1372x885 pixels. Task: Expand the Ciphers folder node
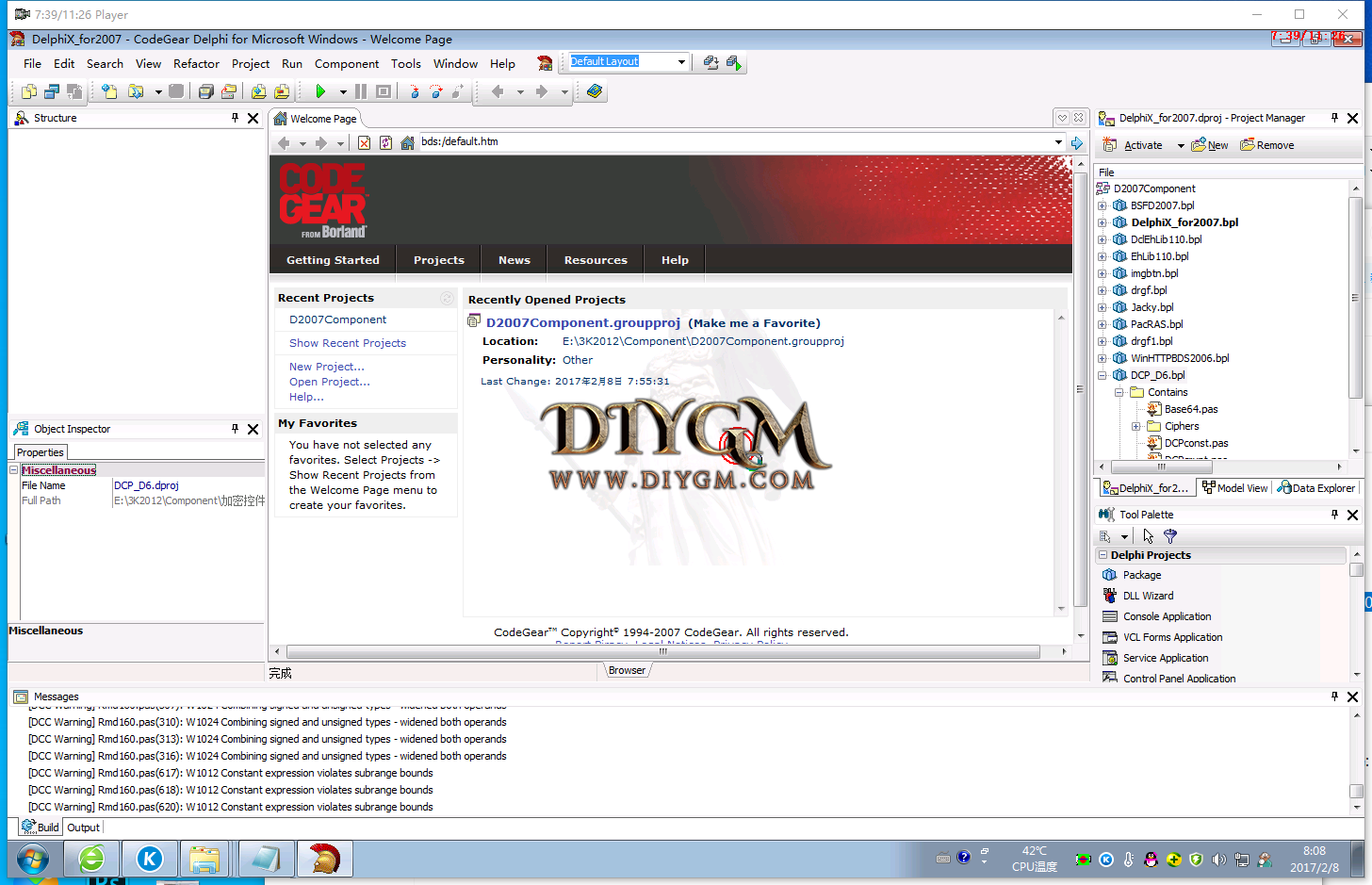[1136, 426]
